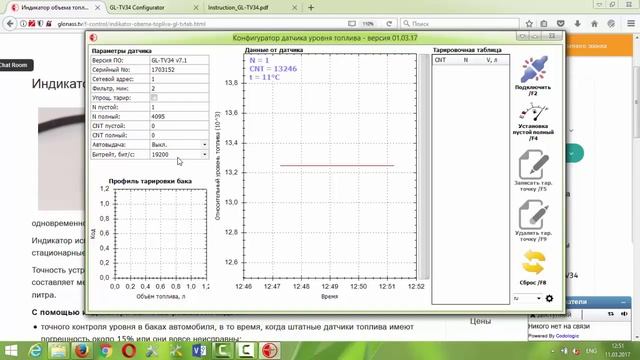Click the Записать тар. точку /F5 icon
Screen dimensions: 640x360
coord(533,164)
